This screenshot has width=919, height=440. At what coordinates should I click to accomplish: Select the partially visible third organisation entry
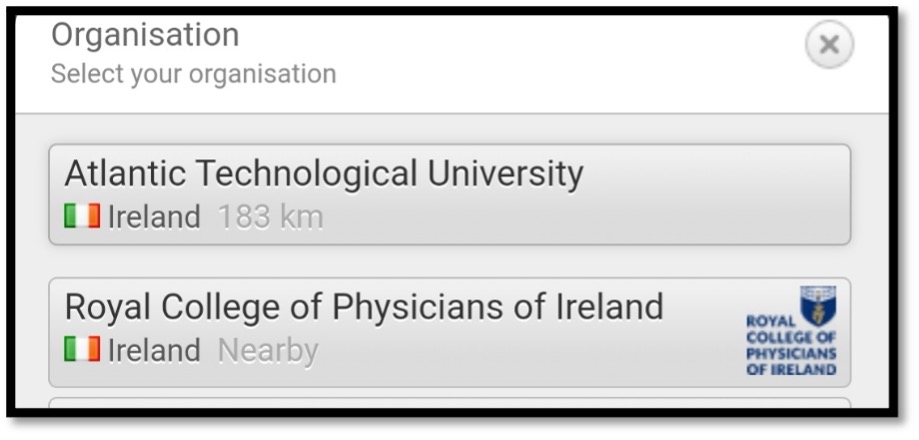coord(449,403)
